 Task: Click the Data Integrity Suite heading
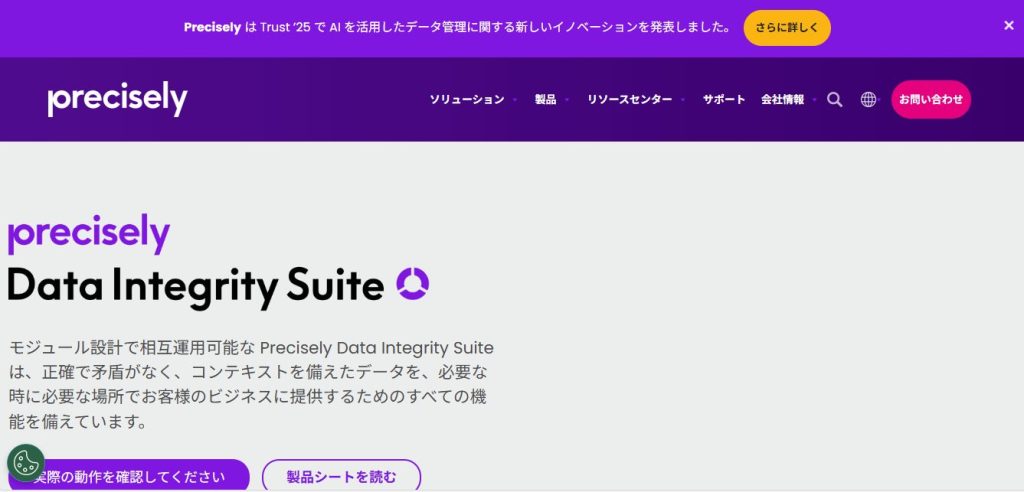pyautogui.click(x=196, y=286)
